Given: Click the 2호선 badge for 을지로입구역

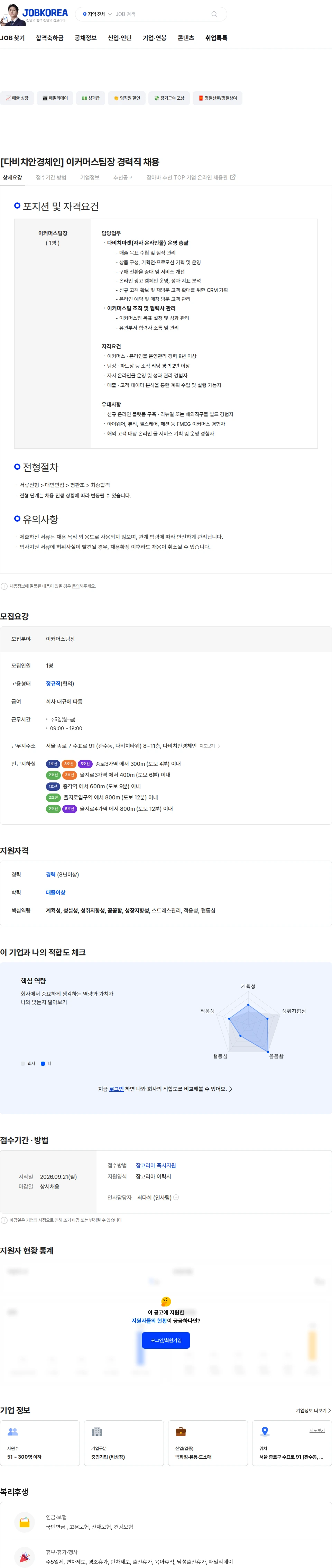Looking at the screenshot, I should 53,797.
